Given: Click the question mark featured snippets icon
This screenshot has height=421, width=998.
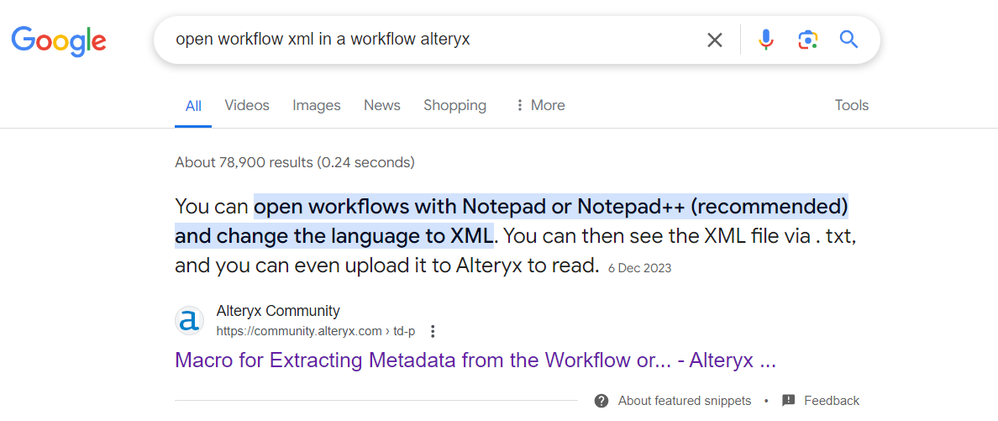Looking at the screenshot, I should (x=601, y=401).
